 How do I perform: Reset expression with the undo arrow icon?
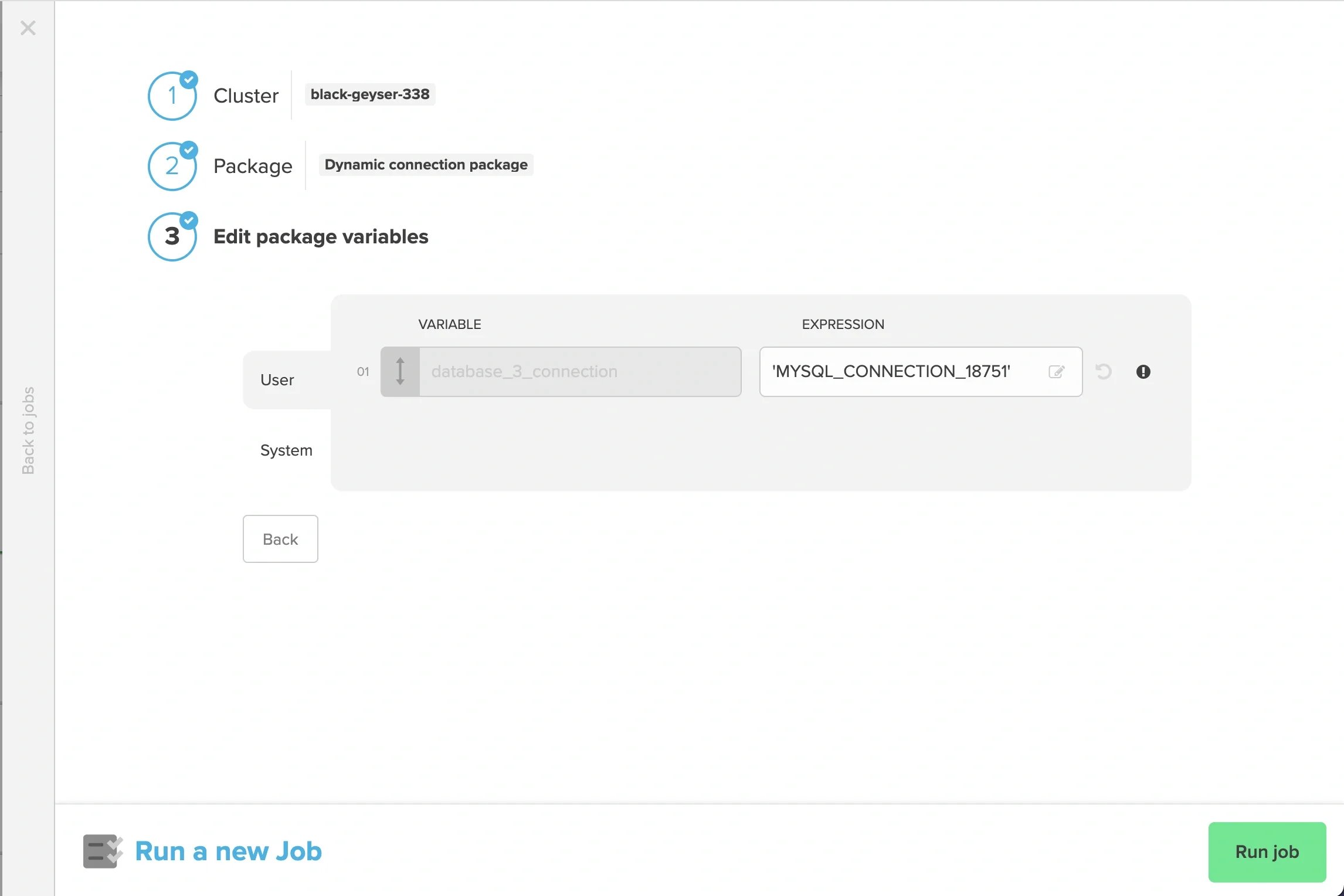(1104, 372)
